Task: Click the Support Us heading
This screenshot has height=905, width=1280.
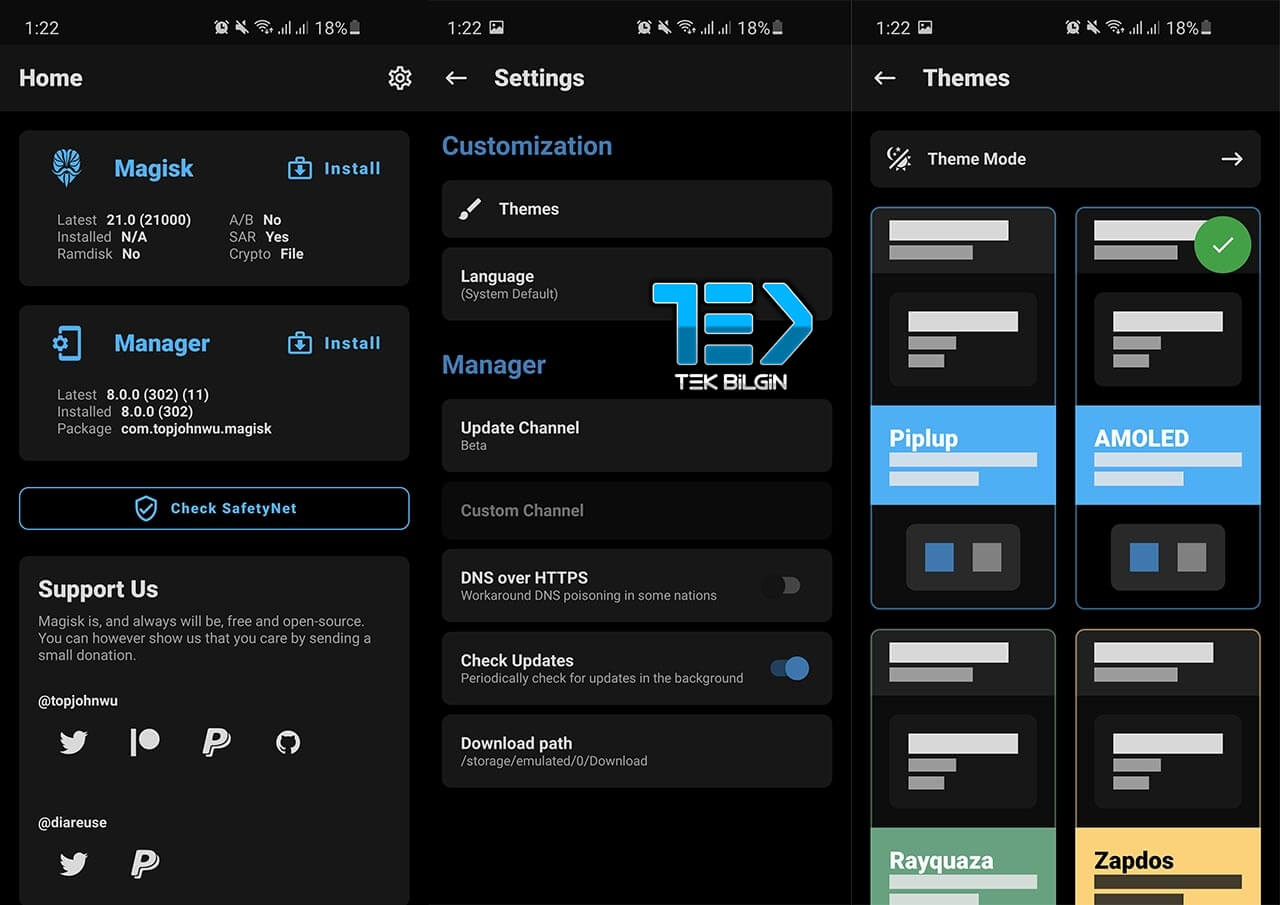Action: pos(98,589)
